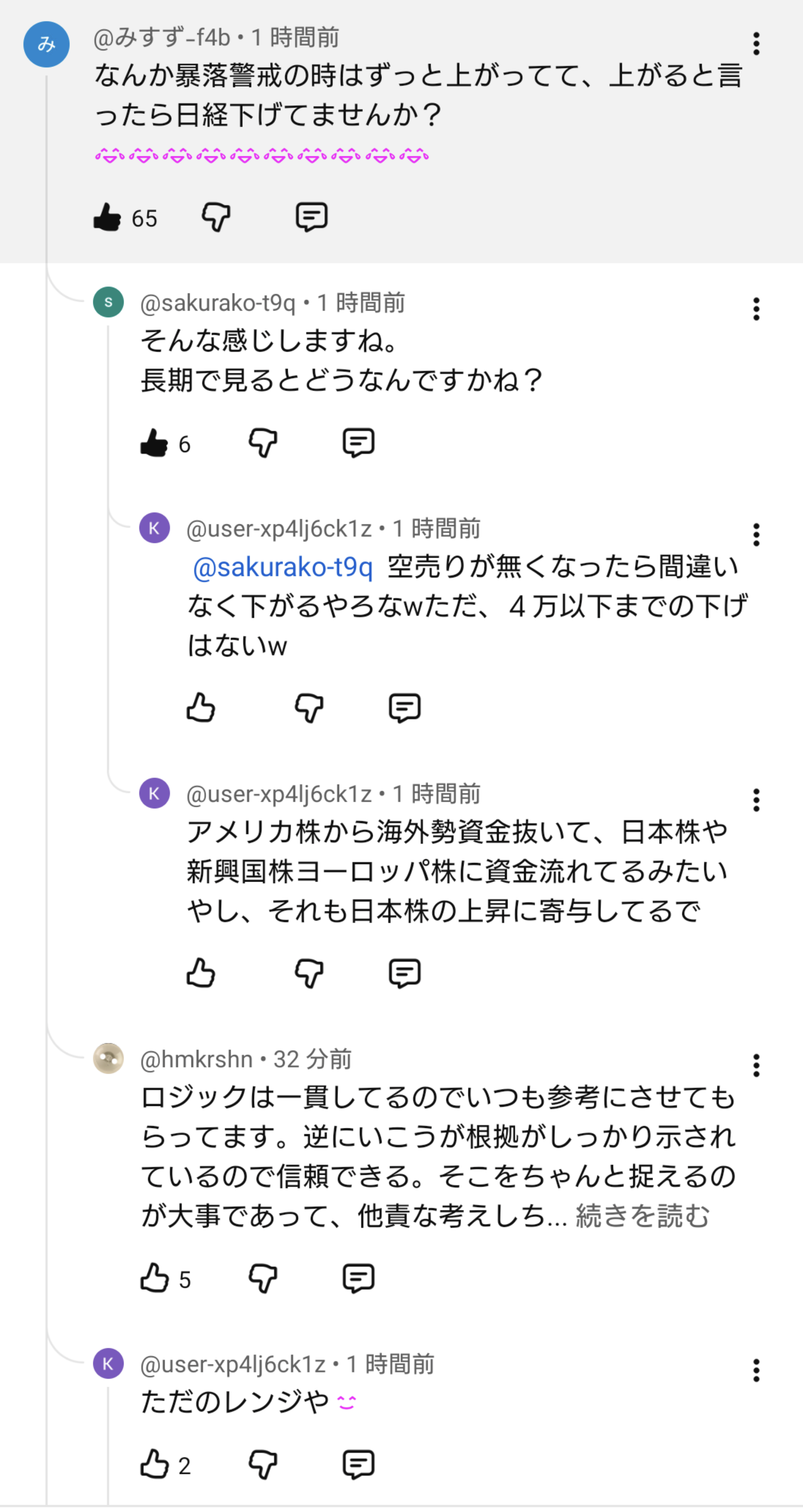Screen dimensions: 803x1512
Task: Reply to the @hmkrshn comment
Action: click(x=358, y=1278)
